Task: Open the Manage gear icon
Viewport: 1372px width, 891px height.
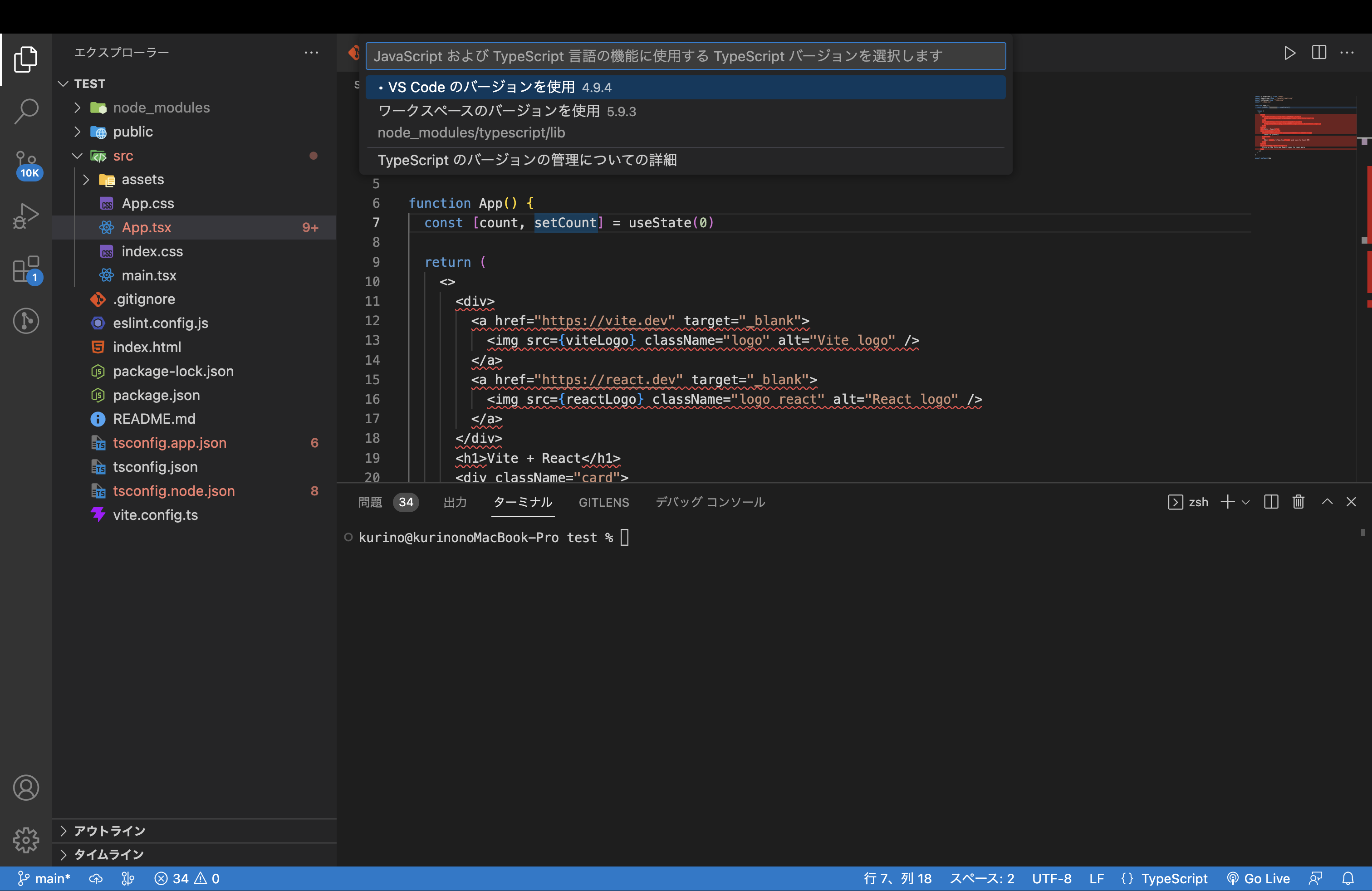Action: (x=26, y=840)
